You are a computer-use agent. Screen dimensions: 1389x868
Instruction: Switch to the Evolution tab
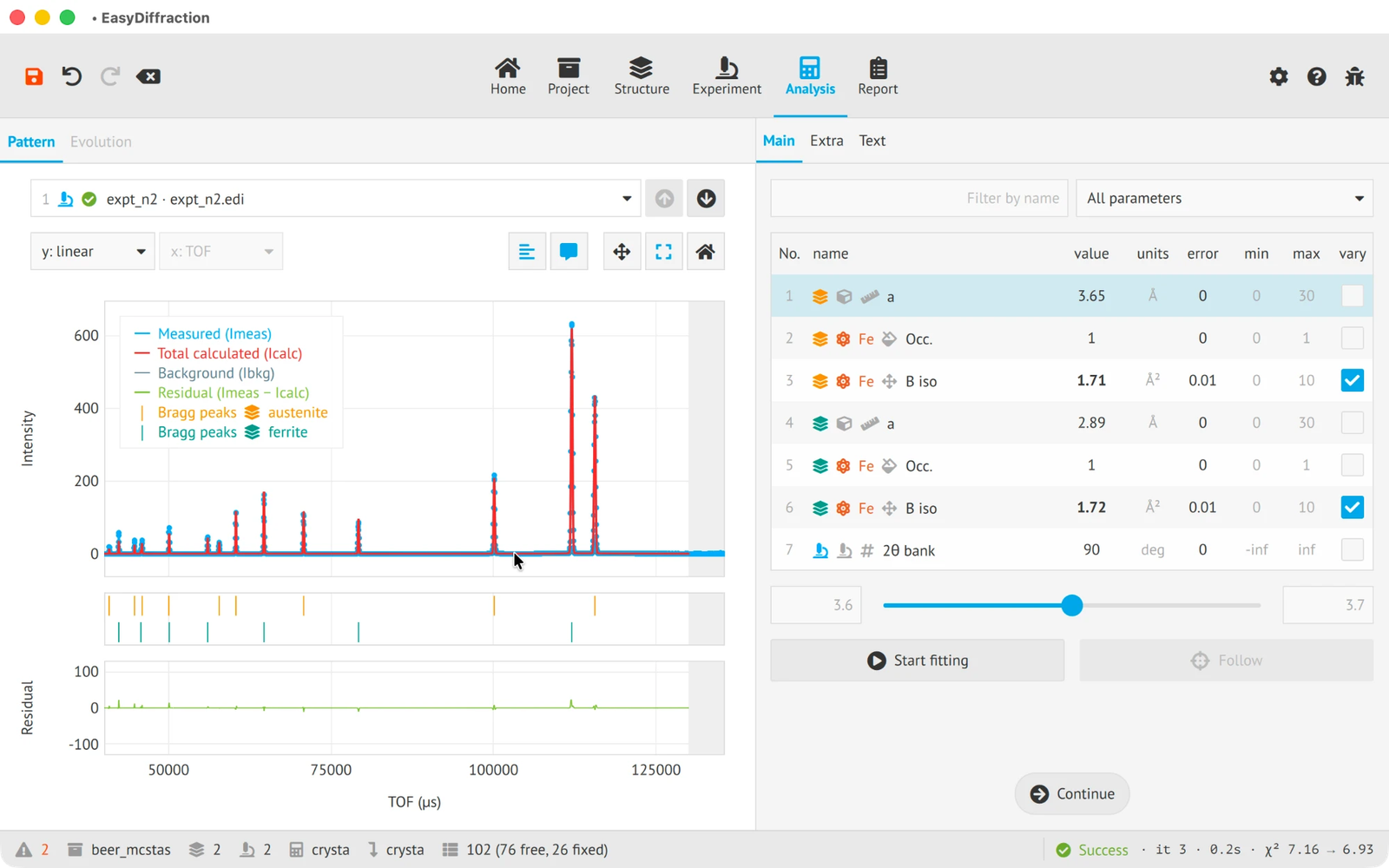coord(101,141)
